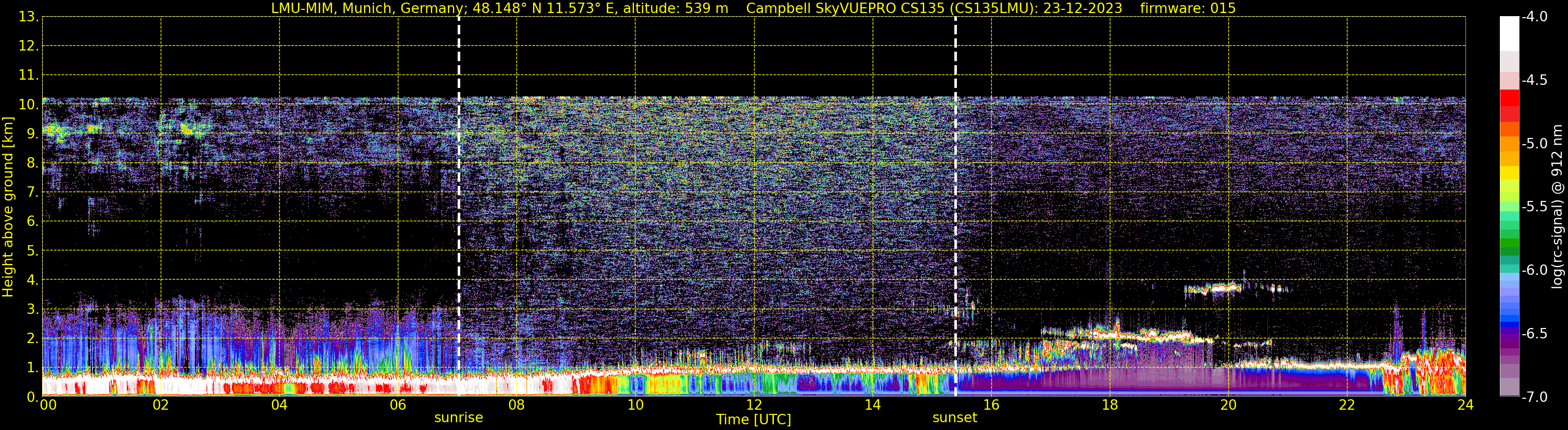1568x430 pixels.
Task: Click the height axis tick label 3
Action: pyautogui.click(x=32, y=309)
